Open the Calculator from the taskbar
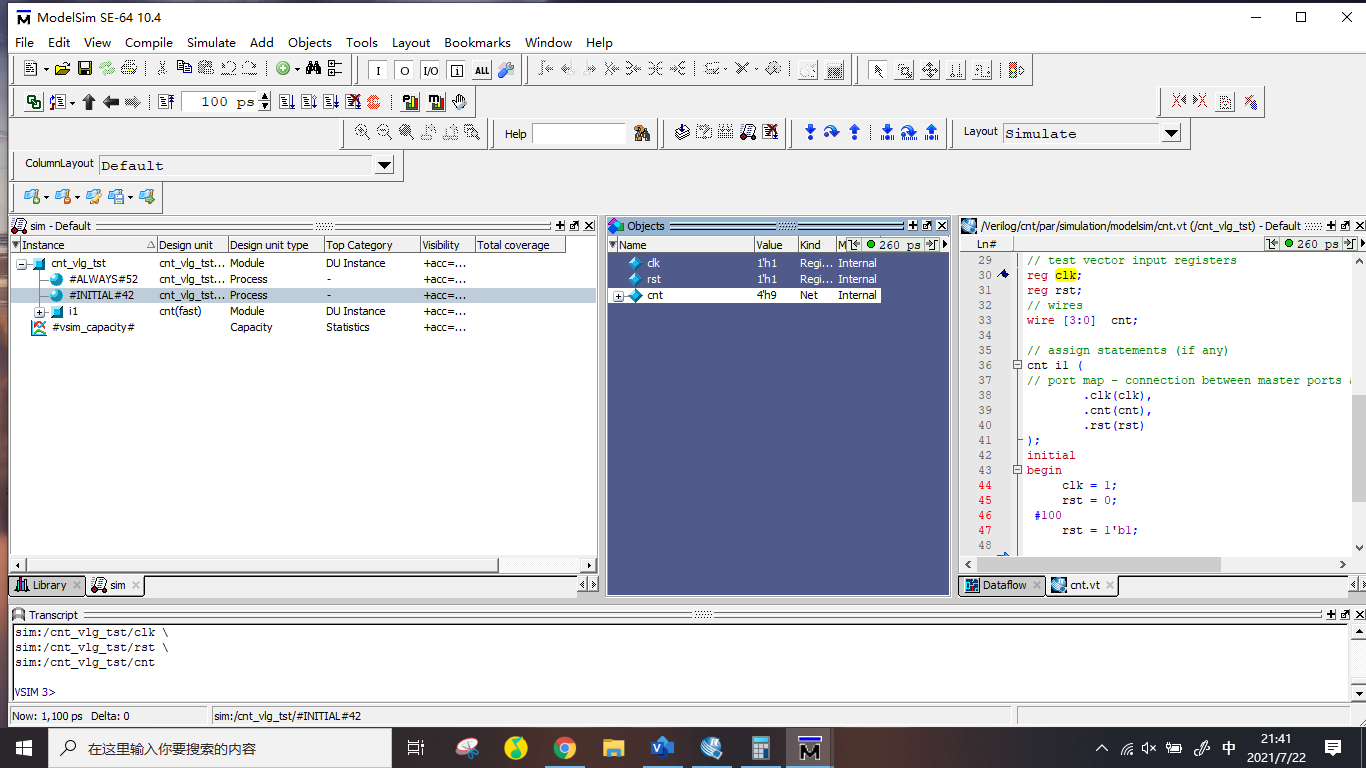The height and width of the screenshot is (768, 1366). click(x=761, y=748)
